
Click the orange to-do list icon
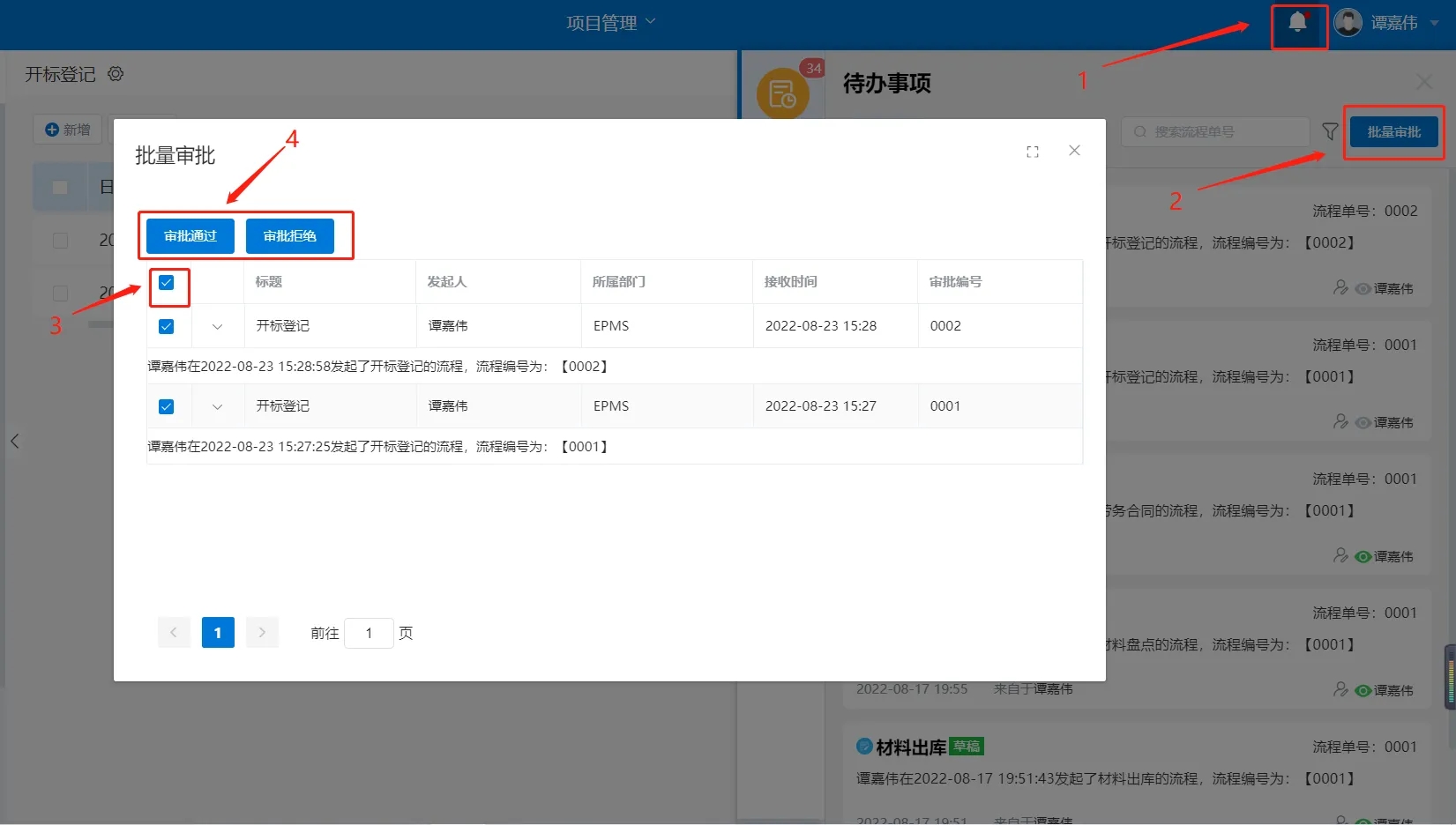(x=782, y=93)
